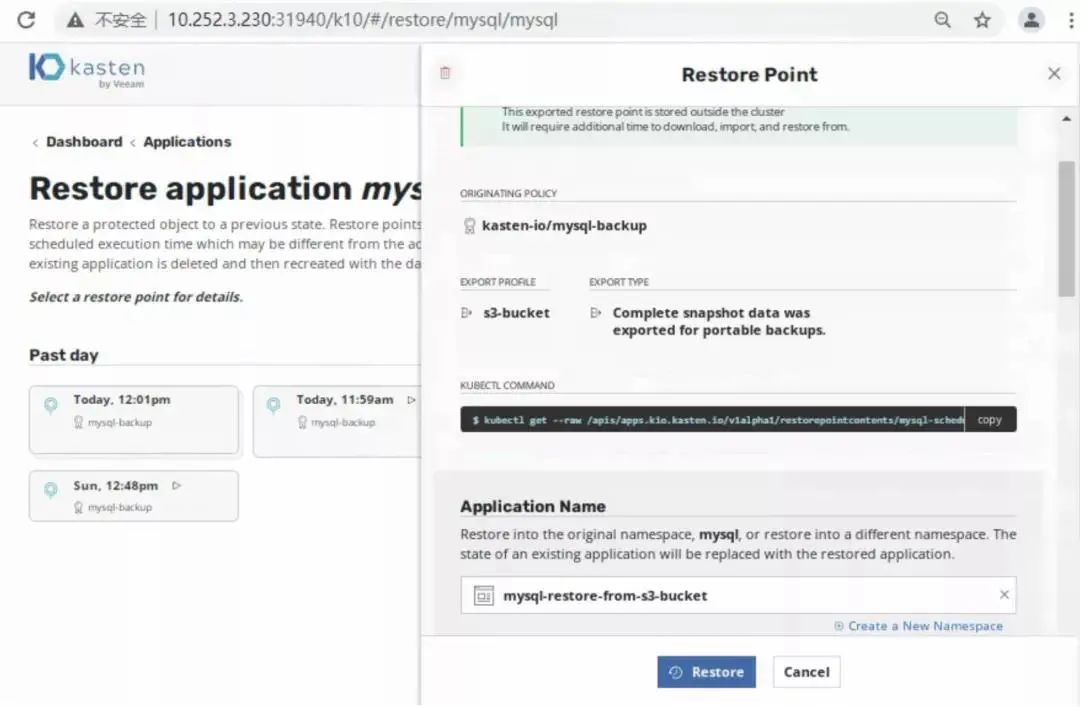The image size is (1080, 707).
Task: Click the Kasten logo
Action: pos(87,70)
